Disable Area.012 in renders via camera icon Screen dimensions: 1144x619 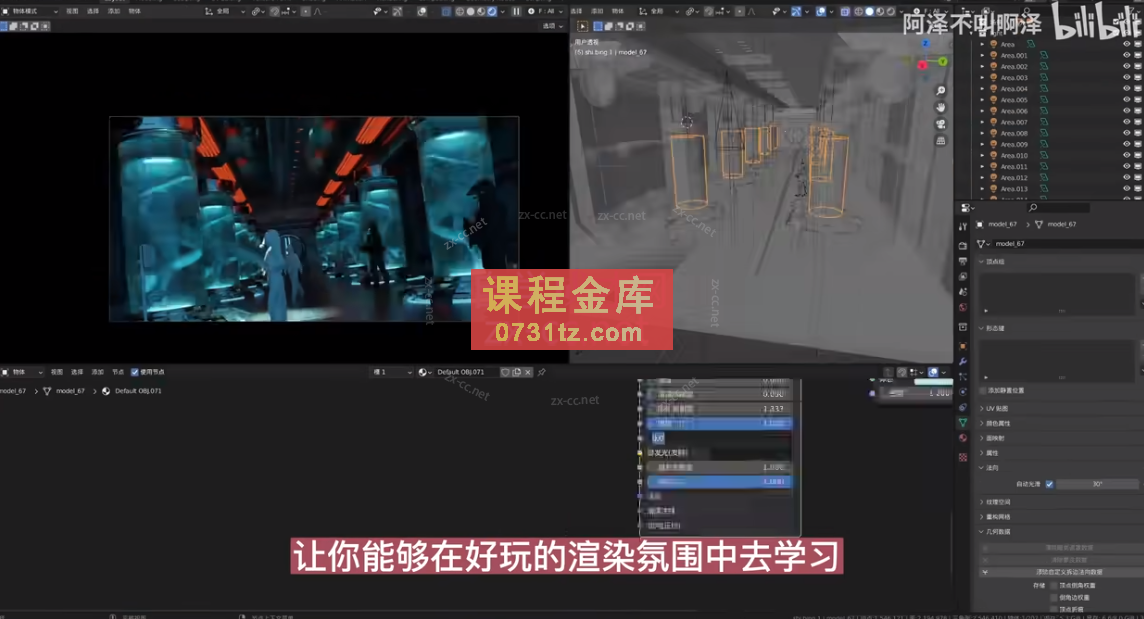click(x=1138, y=177)
